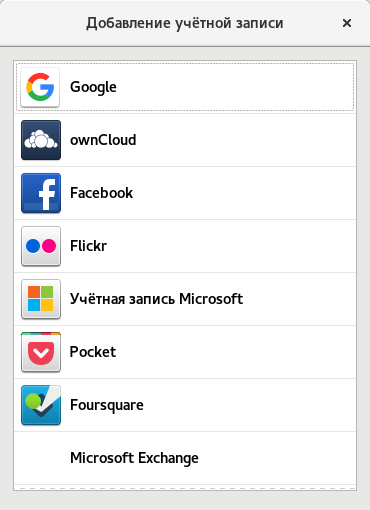Click the Foursquare checkmark icon

[x=41, y=405]
